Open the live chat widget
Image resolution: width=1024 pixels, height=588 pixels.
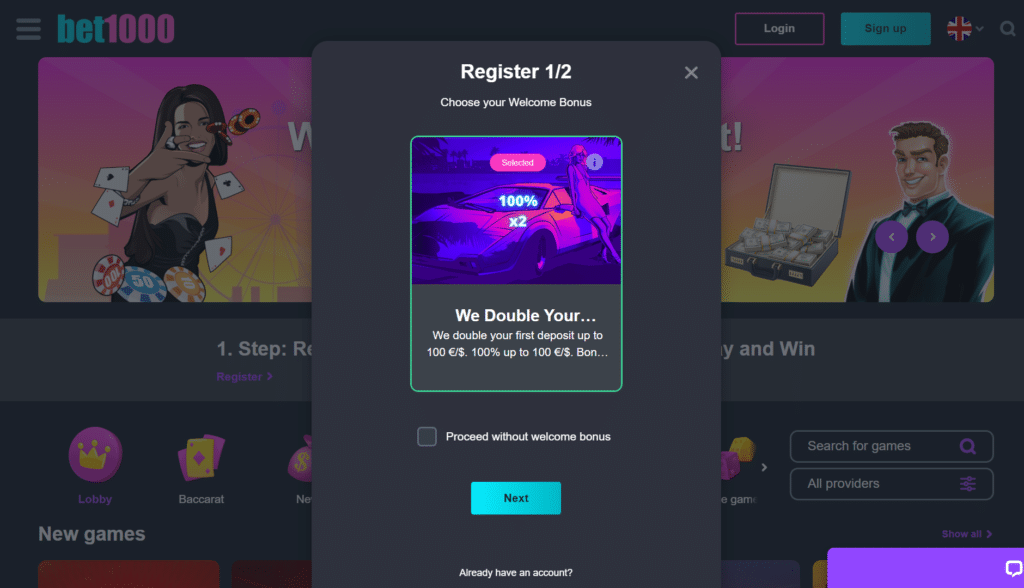pos(1014,568)
